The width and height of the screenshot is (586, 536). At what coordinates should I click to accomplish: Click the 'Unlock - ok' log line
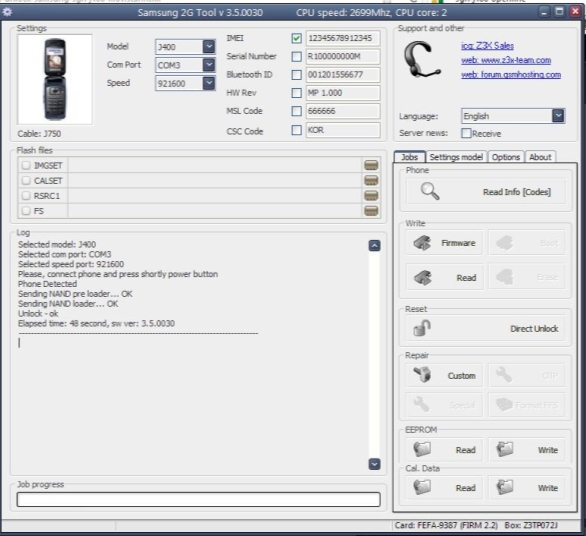click(38, 314)
